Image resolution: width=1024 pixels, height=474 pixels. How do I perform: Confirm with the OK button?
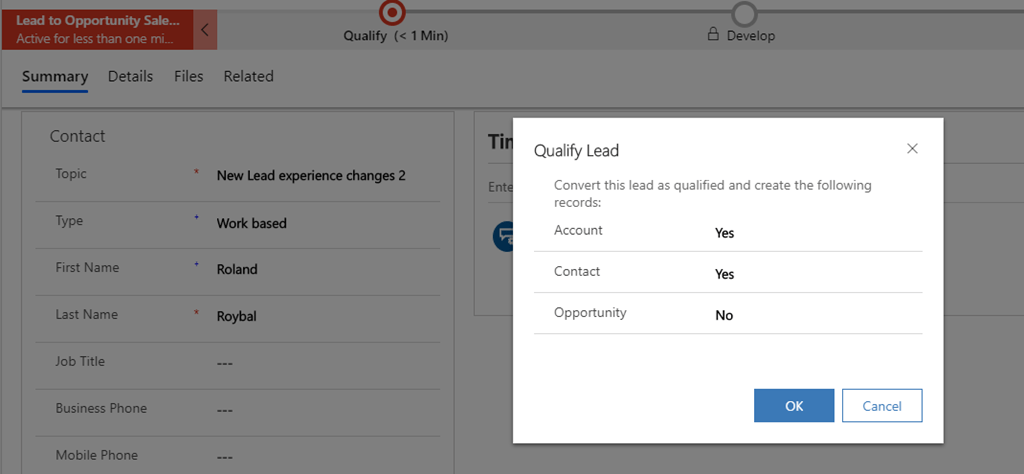coord(794,406)
